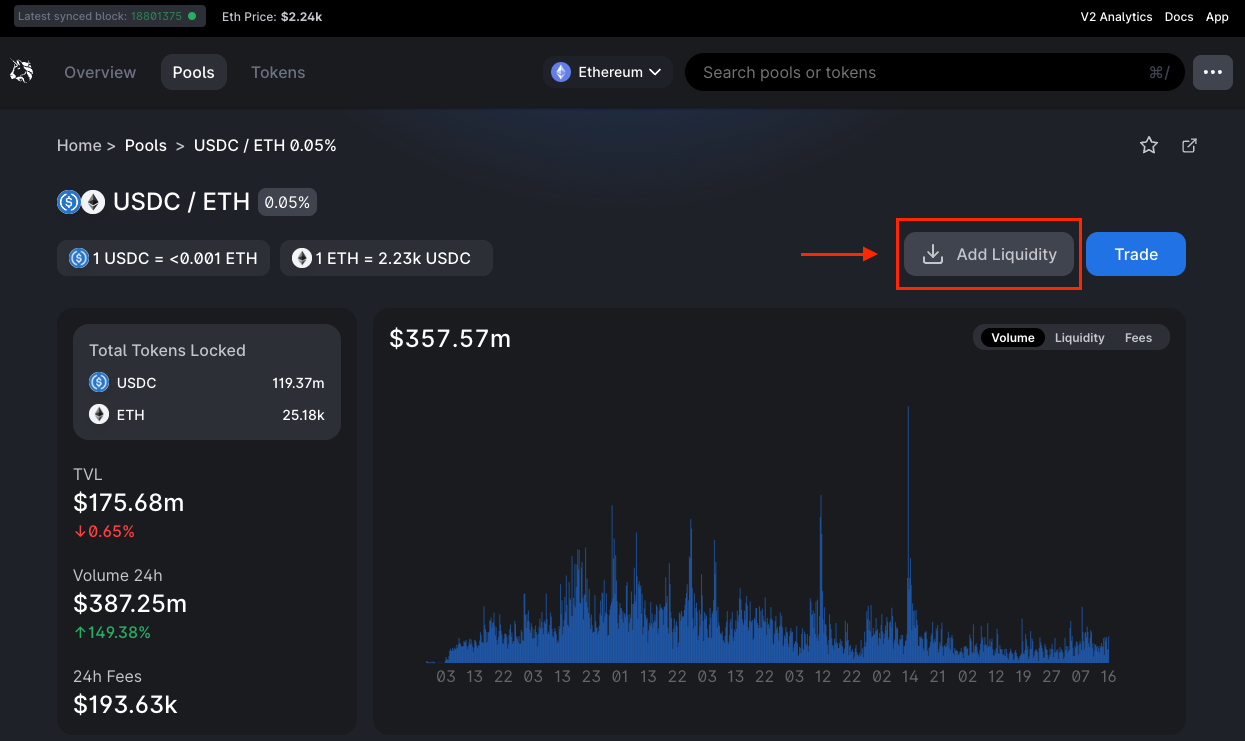Click the 1 ETH = 2.23k USDC chip
This screenshot has height=741, width=1245.
click(x=386, y=258)
